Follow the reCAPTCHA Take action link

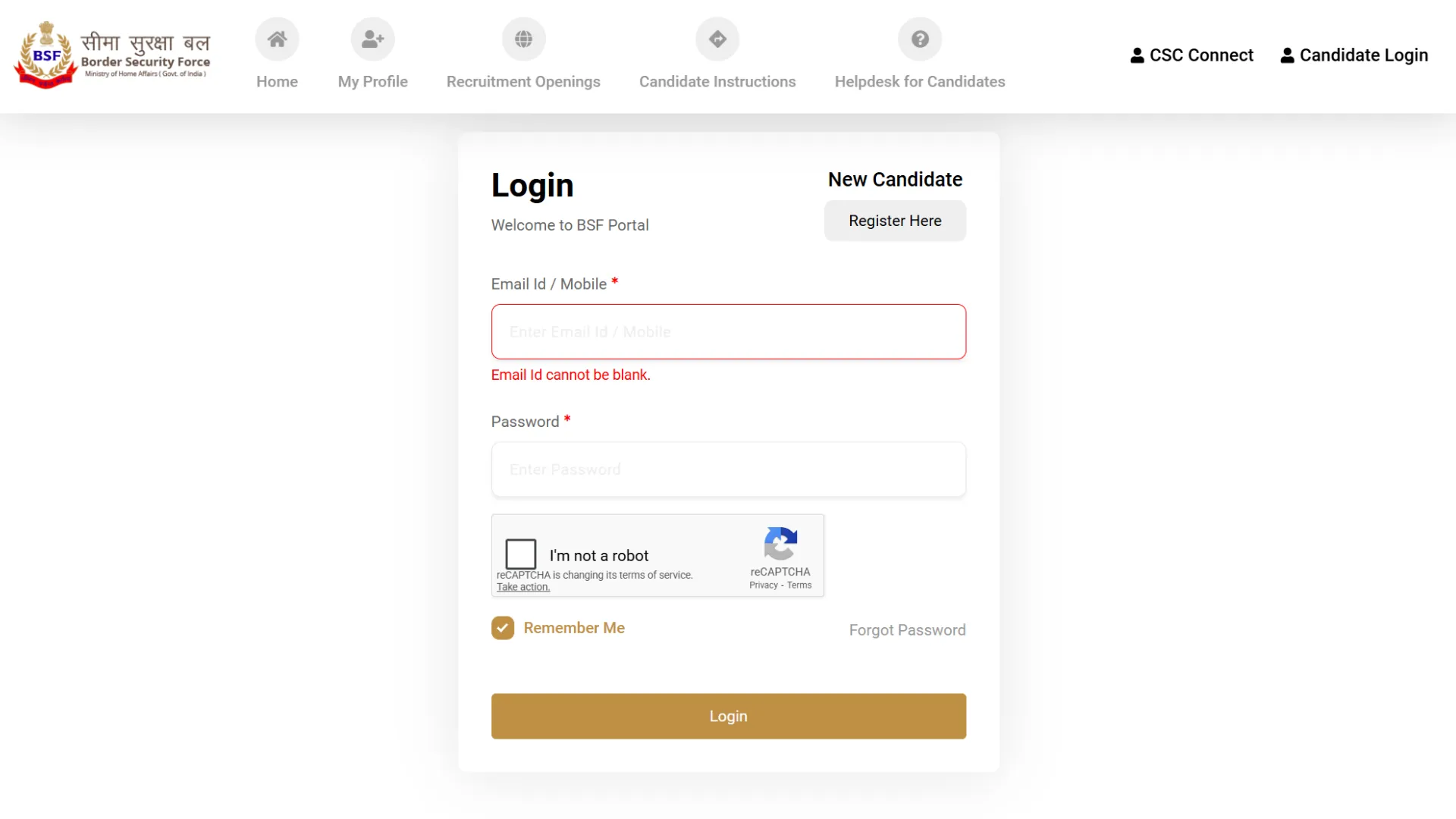tap(523, 587)
